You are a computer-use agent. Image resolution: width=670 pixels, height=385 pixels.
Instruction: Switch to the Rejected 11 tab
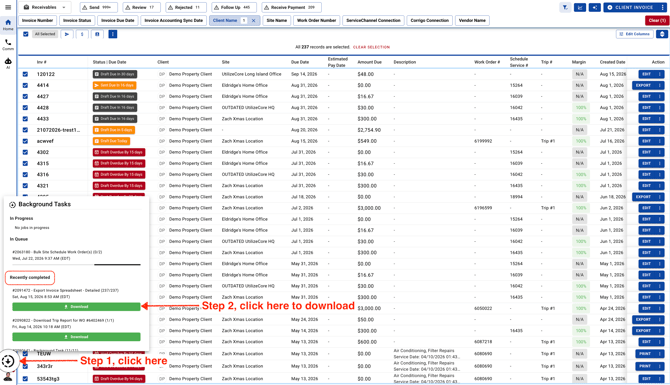tap(186, 7)
